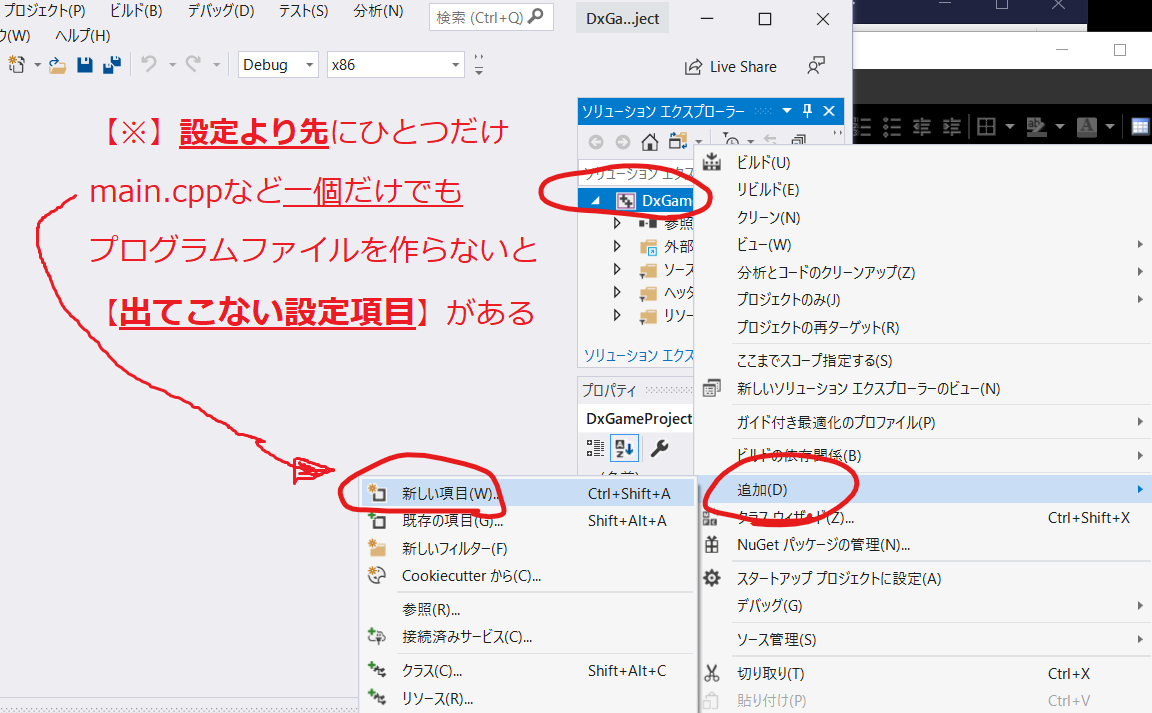Click the 検索 (Ctrl+Q) search box
Image resolution: width=1152 pixels, height=713 pixels.
(x=491, y=17)
